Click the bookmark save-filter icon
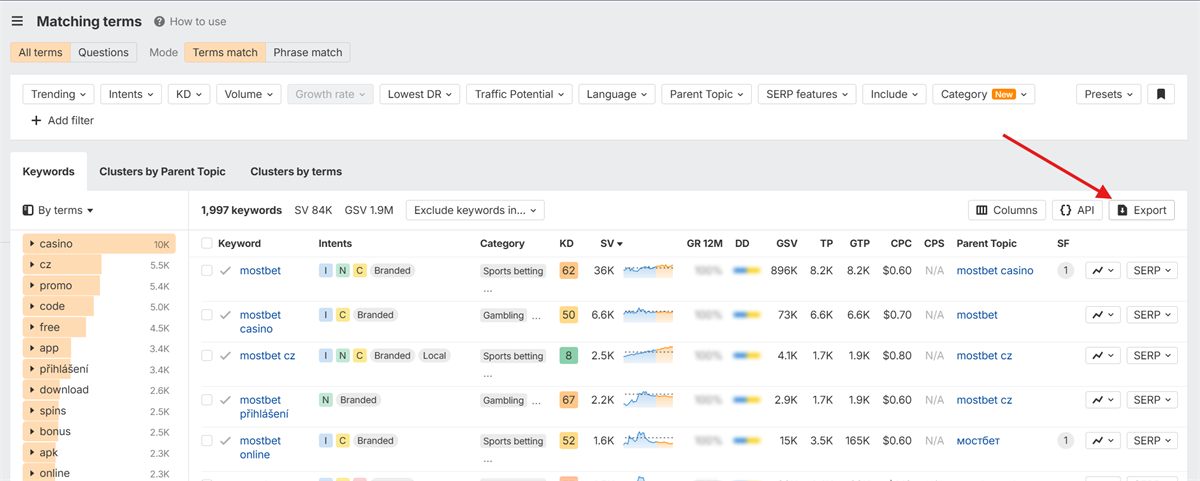The image size is (1200, 481). (x=1161, y=94)
